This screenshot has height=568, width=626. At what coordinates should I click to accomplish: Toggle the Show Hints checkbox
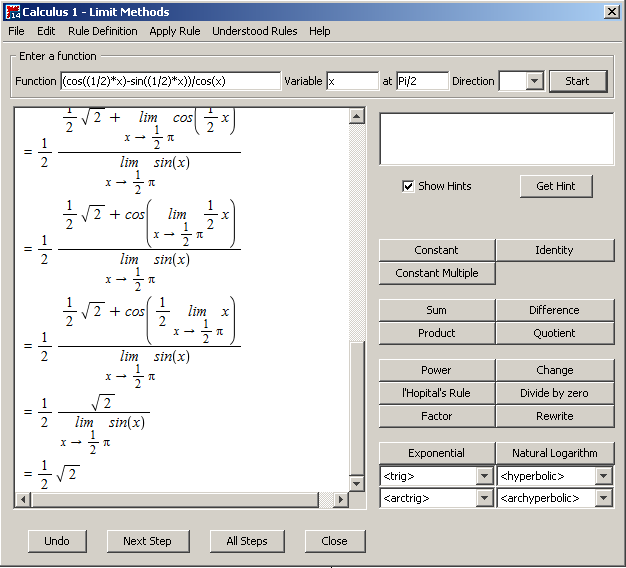pos(408,186)
